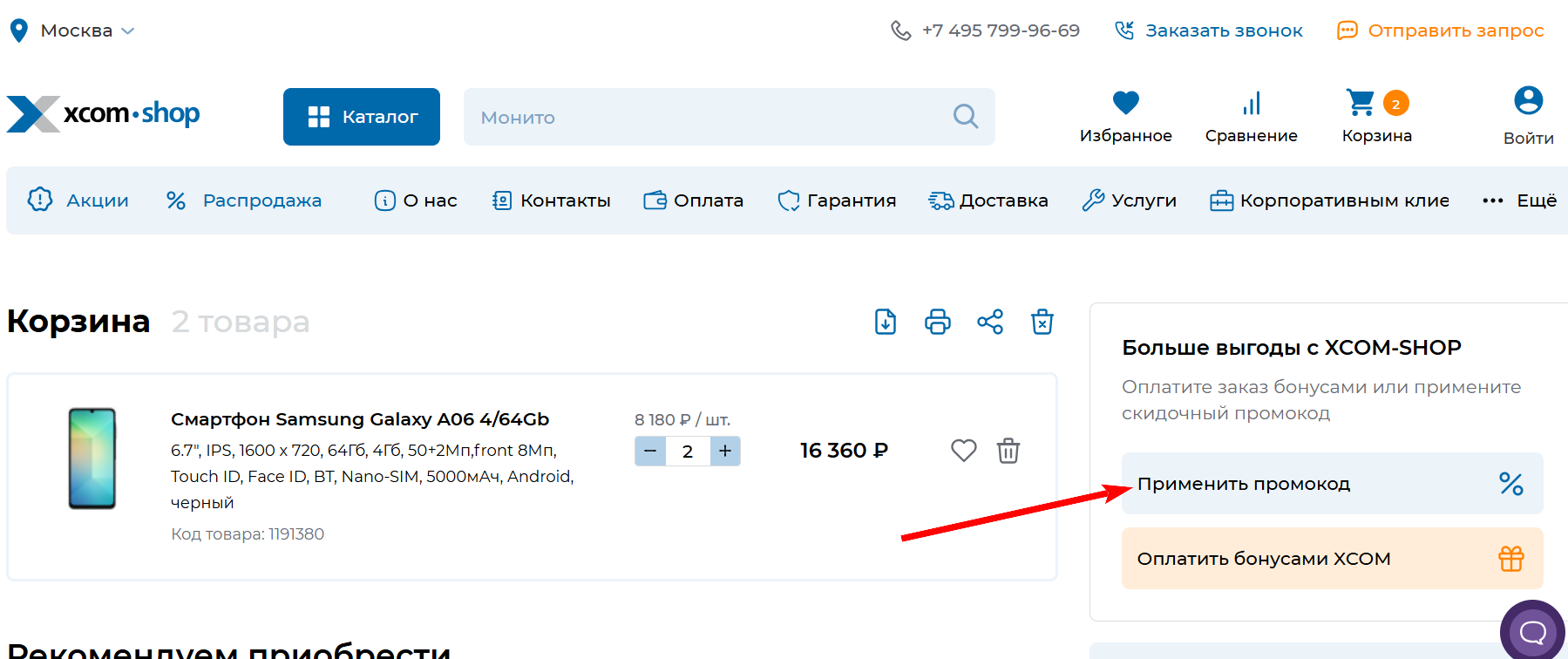Print the cart using printer icon
Screen dimensions: 1568x659
(937, 322)
